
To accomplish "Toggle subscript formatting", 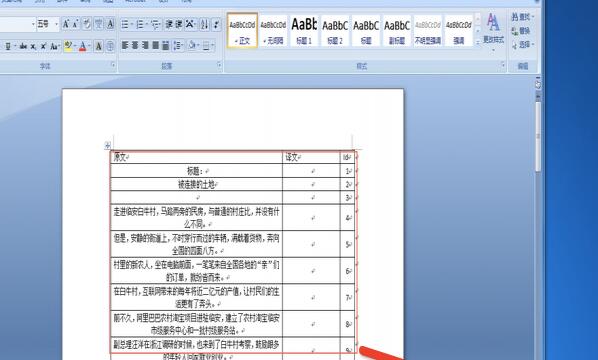I will [x=34, y=47].
